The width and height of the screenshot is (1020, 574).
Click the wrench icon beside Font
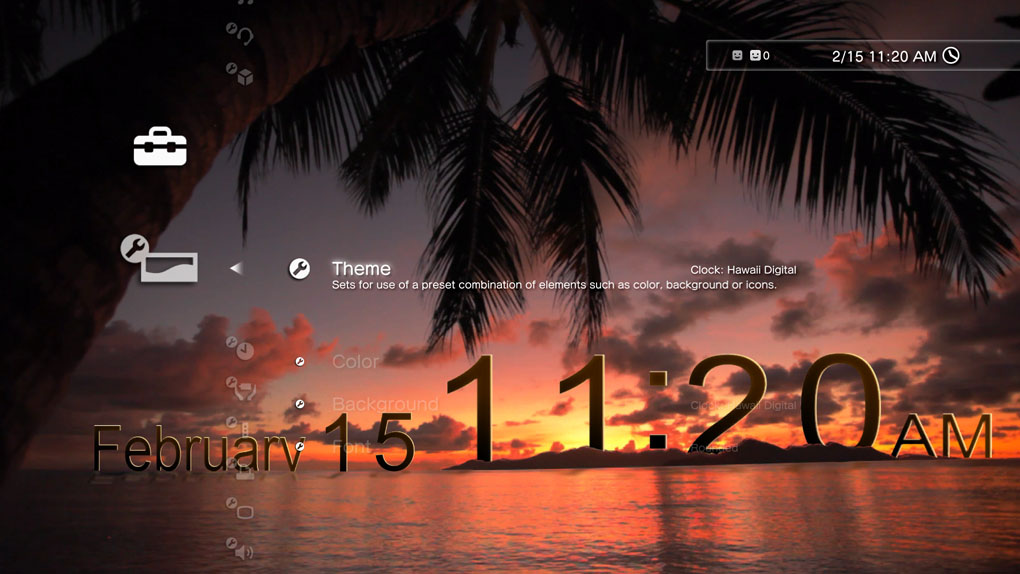click(300, 446)
